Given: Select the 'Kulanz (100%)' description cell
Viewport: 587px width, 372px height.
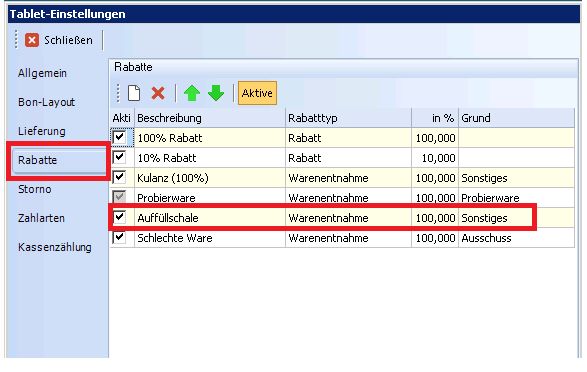Looking at the screenshot, I should pos(210,178).
